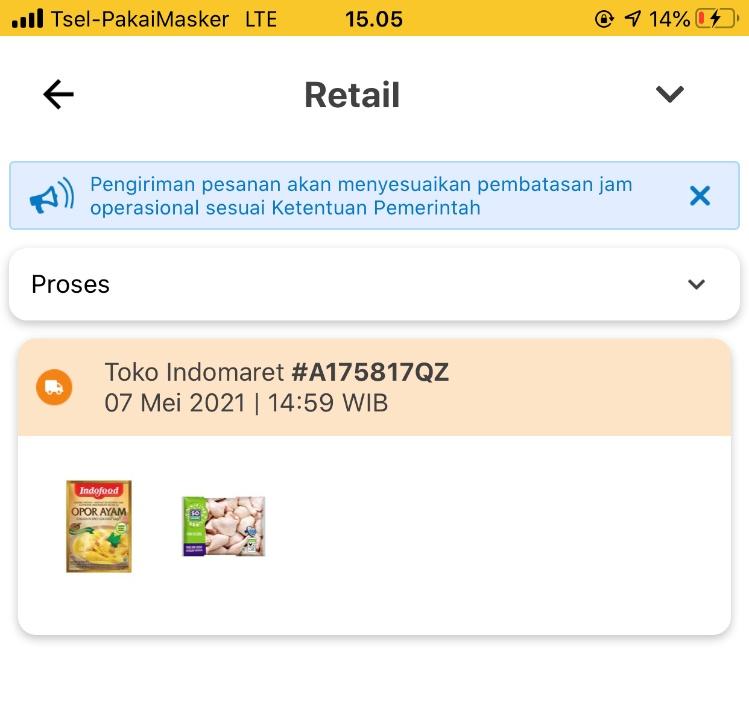
Task: Go back using the left arrow
Action: point(58,94)
